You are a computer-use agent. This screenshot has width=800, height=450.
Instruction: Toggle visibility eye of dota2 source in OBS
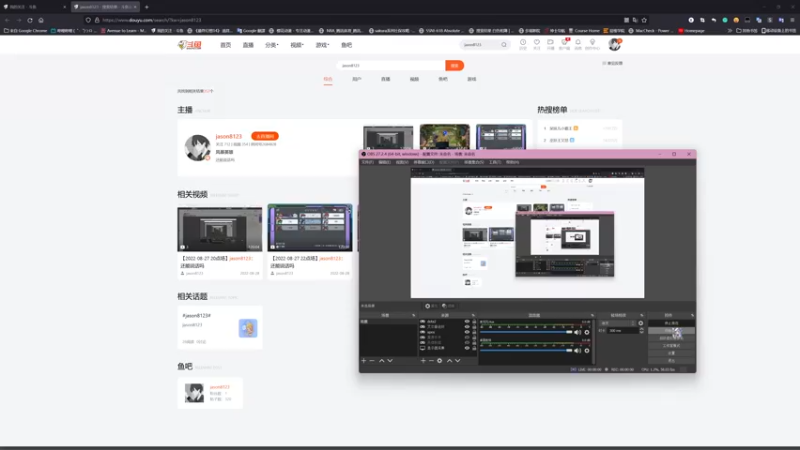pyautogui.click(x=467, y=321)
